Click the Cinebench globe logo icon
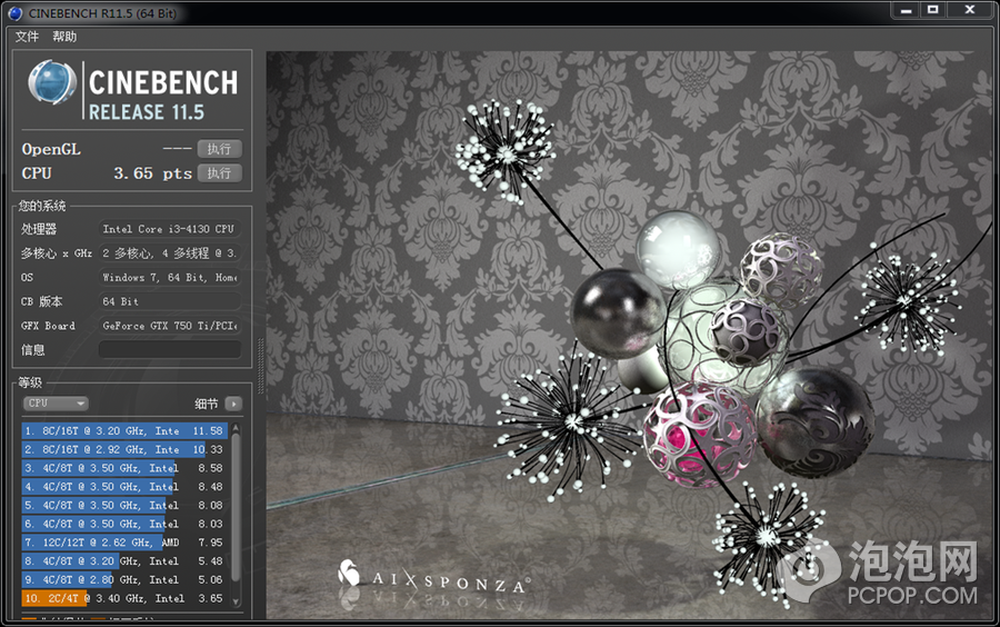1000x627 pixels. (x=51, y=83)
